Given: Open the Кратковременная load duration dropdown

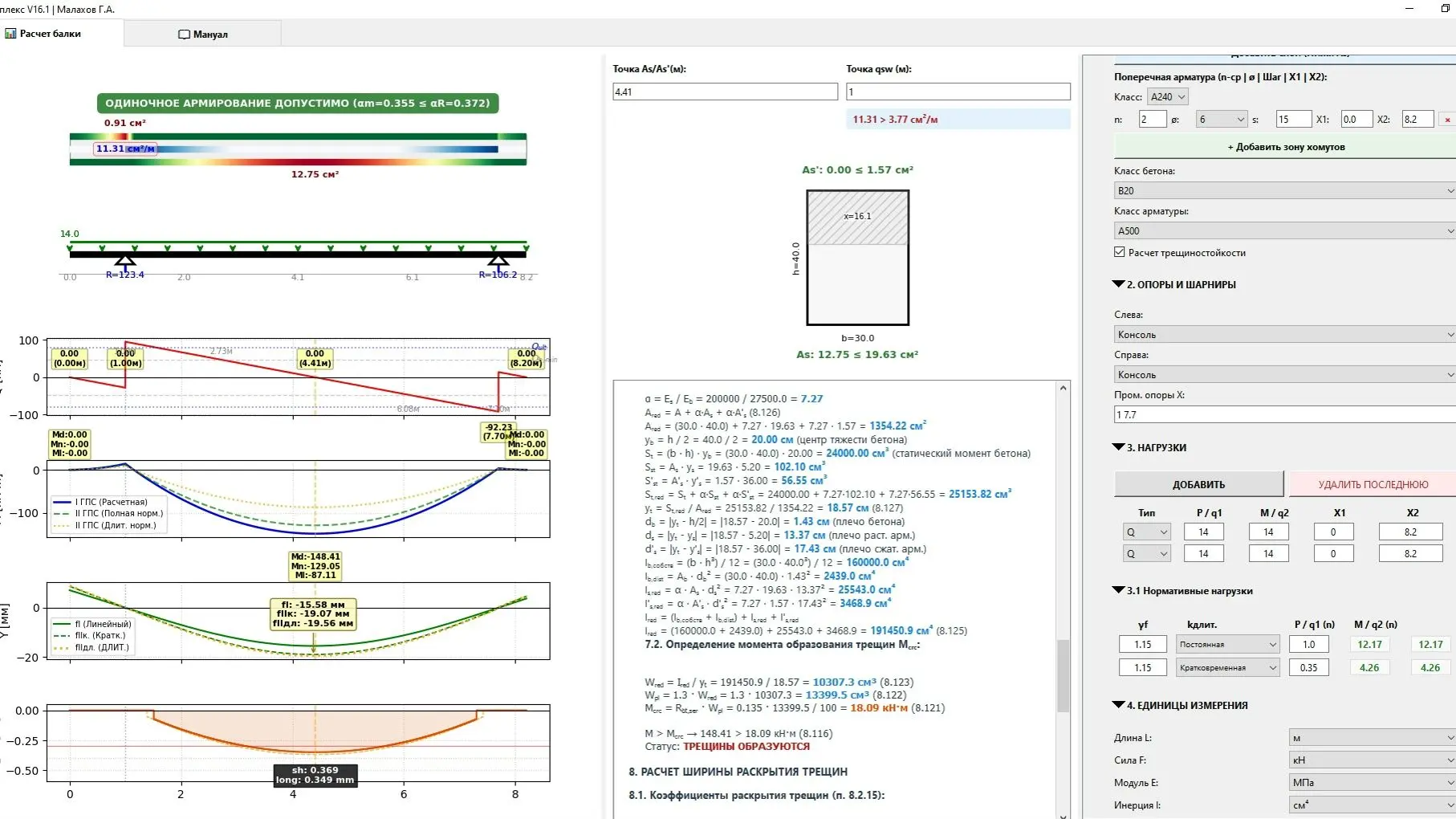Looking at the screenshot, I should coord(1227,667).
